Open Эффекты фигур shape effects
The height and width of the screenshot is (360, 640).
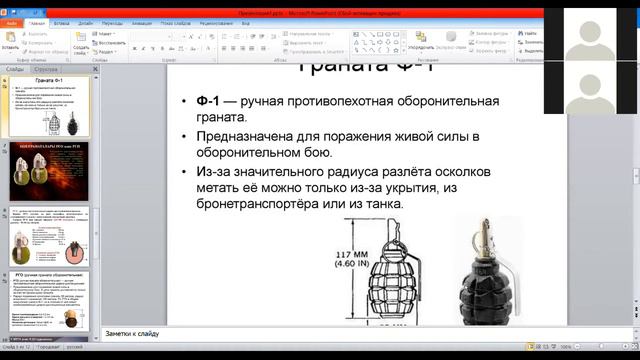point(489,51)
